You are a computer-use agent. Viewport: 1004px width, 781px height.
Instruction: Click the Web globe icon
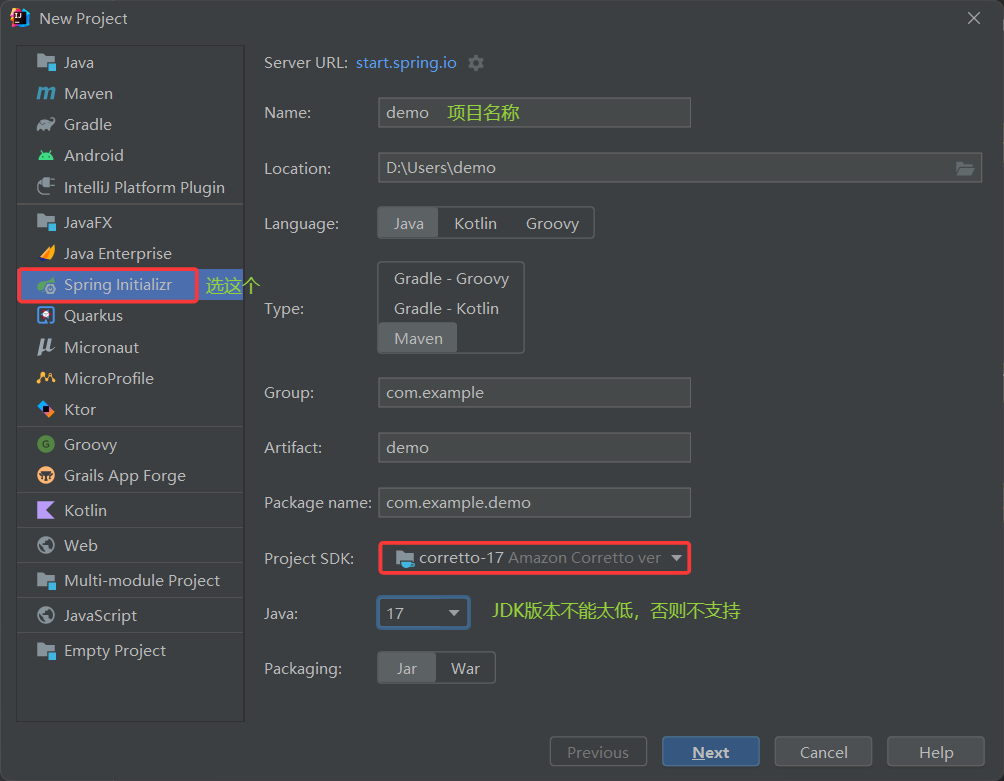46,545
